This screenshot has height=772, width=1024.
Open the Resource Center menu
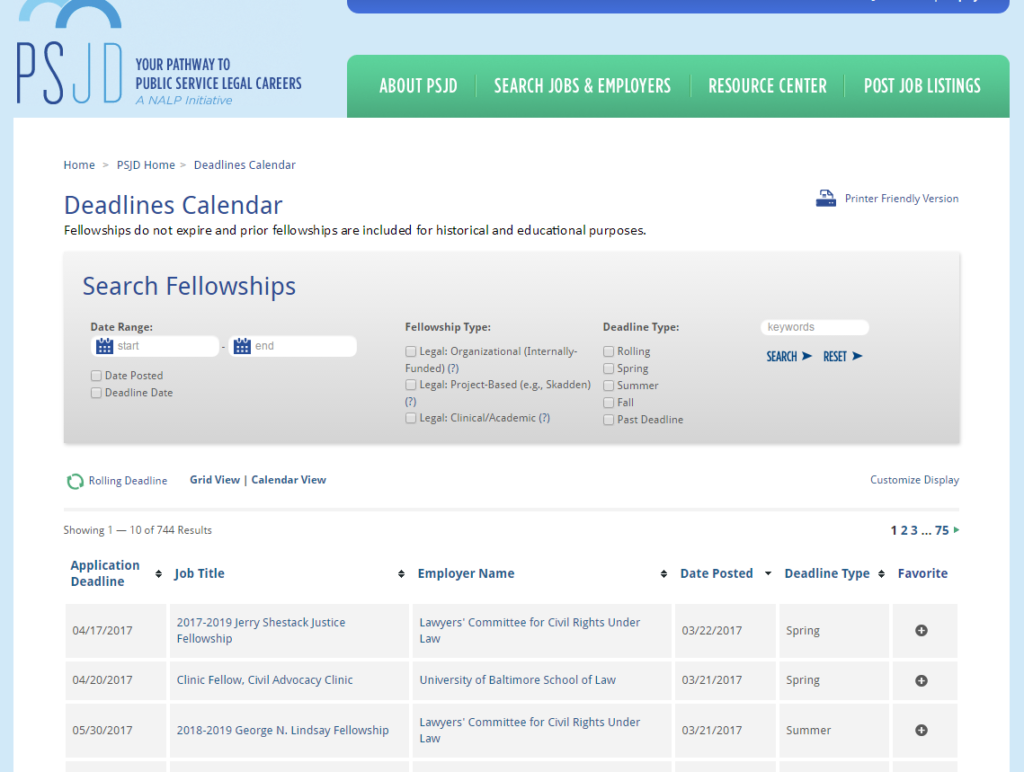click(767, 86)
